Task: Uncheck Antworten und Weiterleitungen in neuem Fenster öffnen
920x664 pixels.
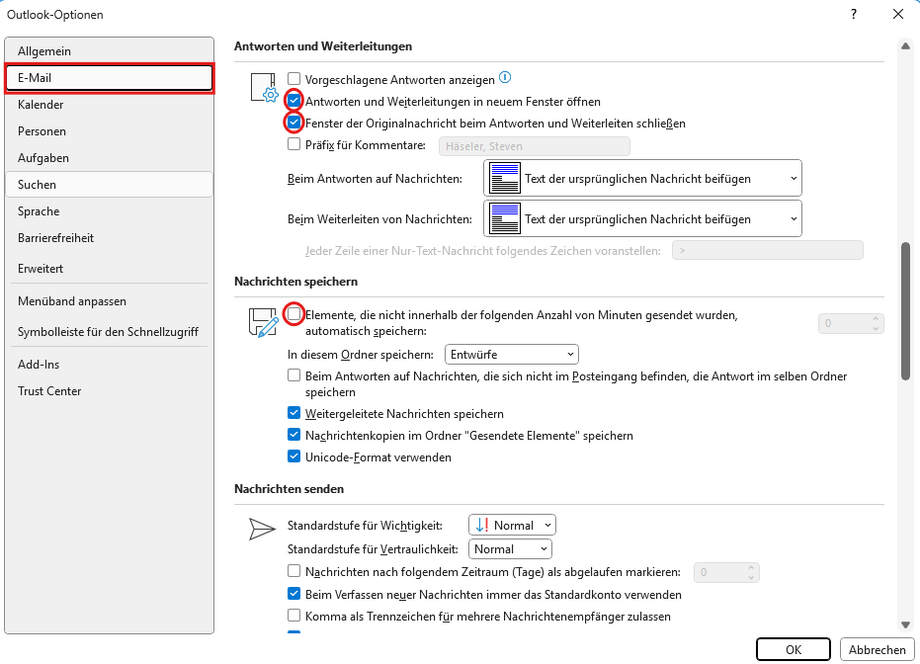Action: pyautogui.click(x=294, y=101)
